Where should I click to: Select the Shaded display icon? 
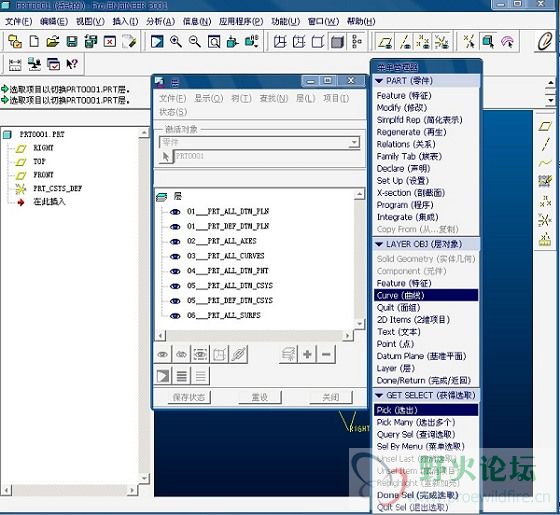tap(337, 42)
